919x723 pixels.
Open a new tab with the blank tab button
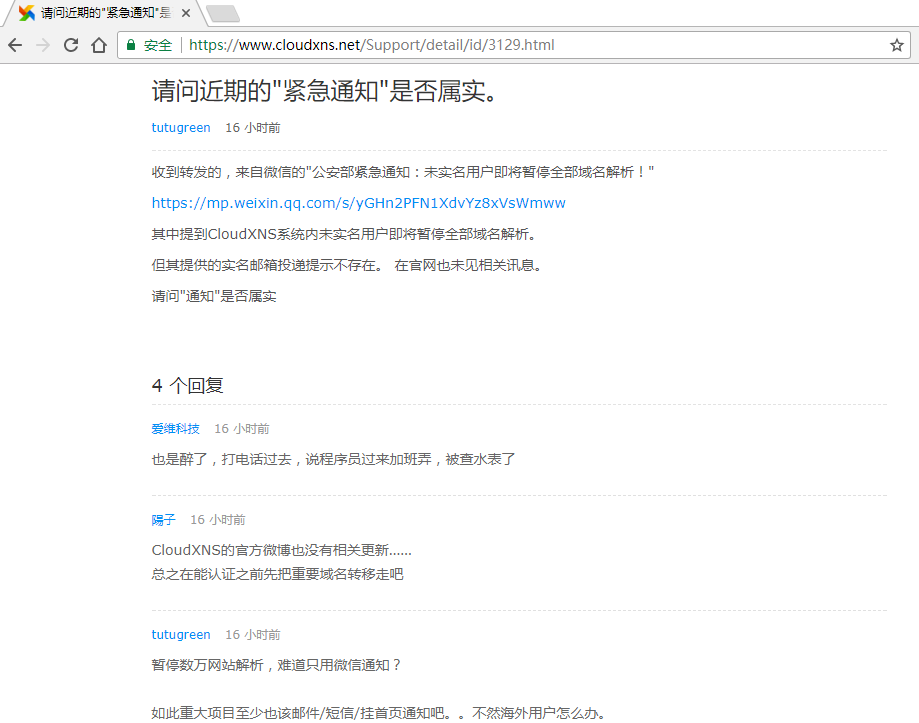[x=223, y=13]
